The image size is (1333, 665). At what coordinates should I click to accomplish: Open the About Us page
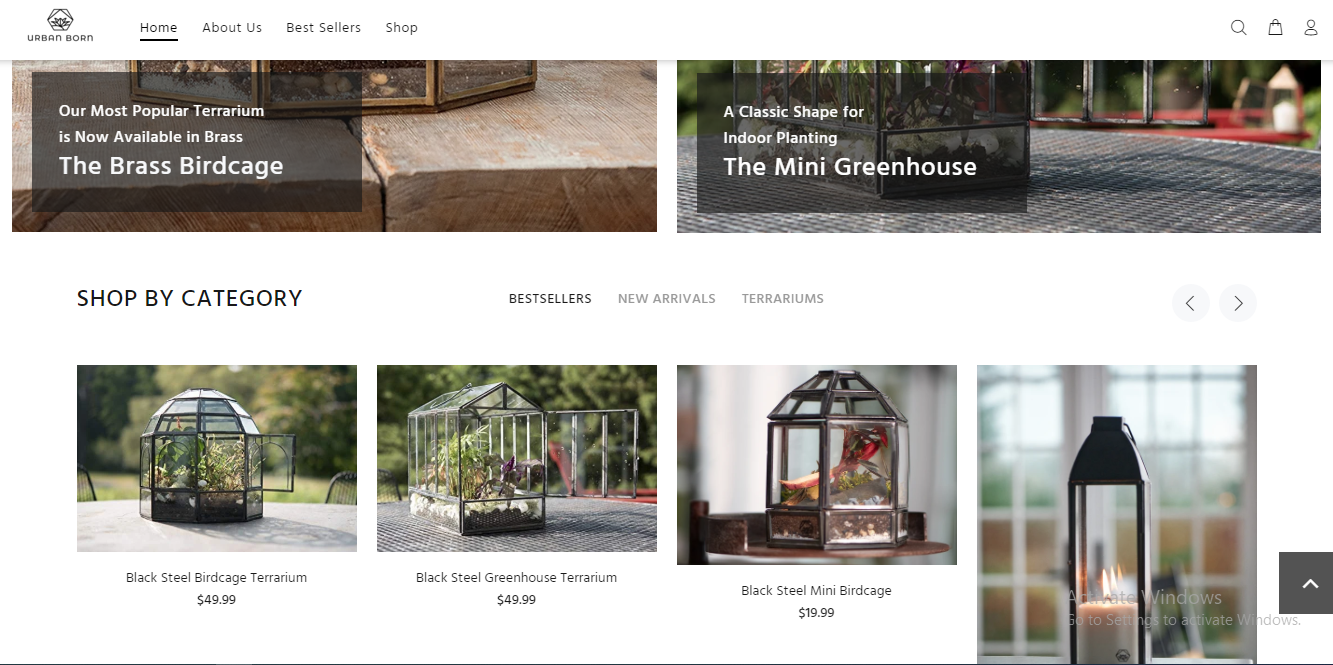pyautogui.click(x=232, y=28)
